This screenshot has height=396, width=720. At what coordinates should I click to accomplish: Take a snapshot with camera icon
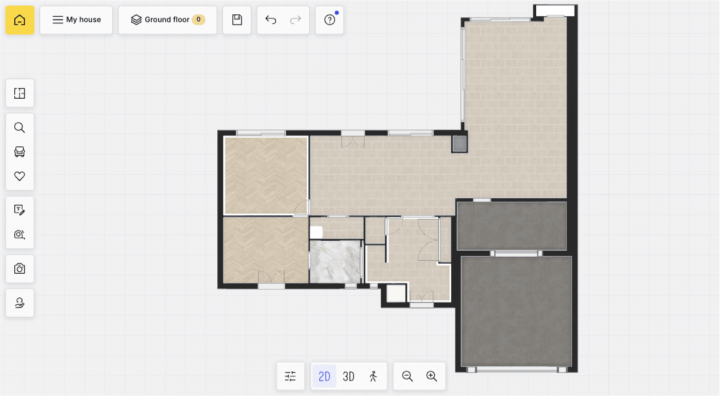coord(20,268)
